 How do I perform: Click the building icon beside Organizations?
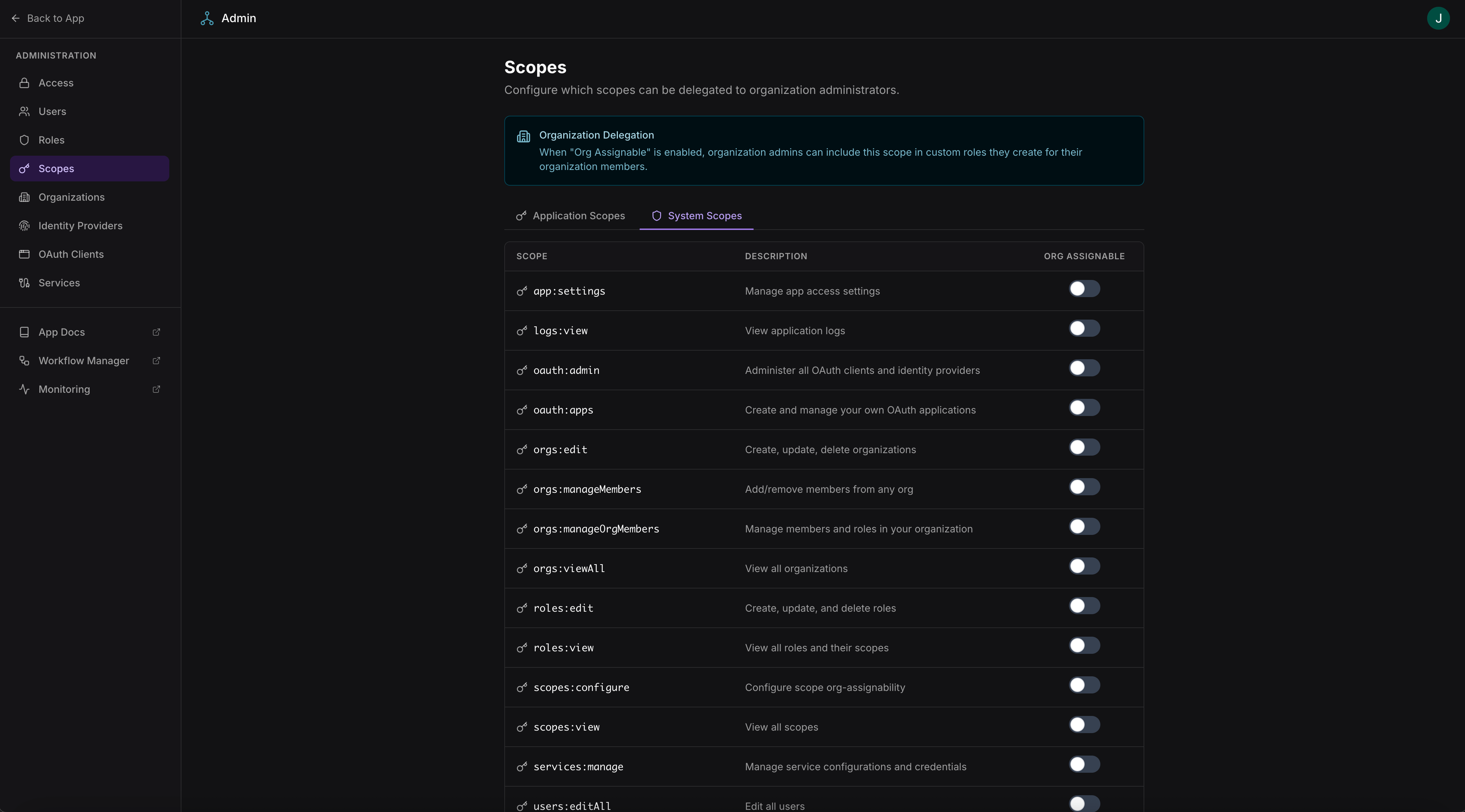[24, 197]
